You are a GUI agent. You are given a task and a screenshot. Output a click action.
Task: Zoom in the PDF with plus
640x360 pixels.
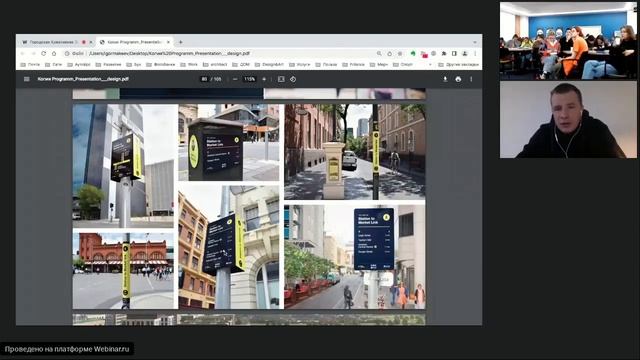point(264,79)
